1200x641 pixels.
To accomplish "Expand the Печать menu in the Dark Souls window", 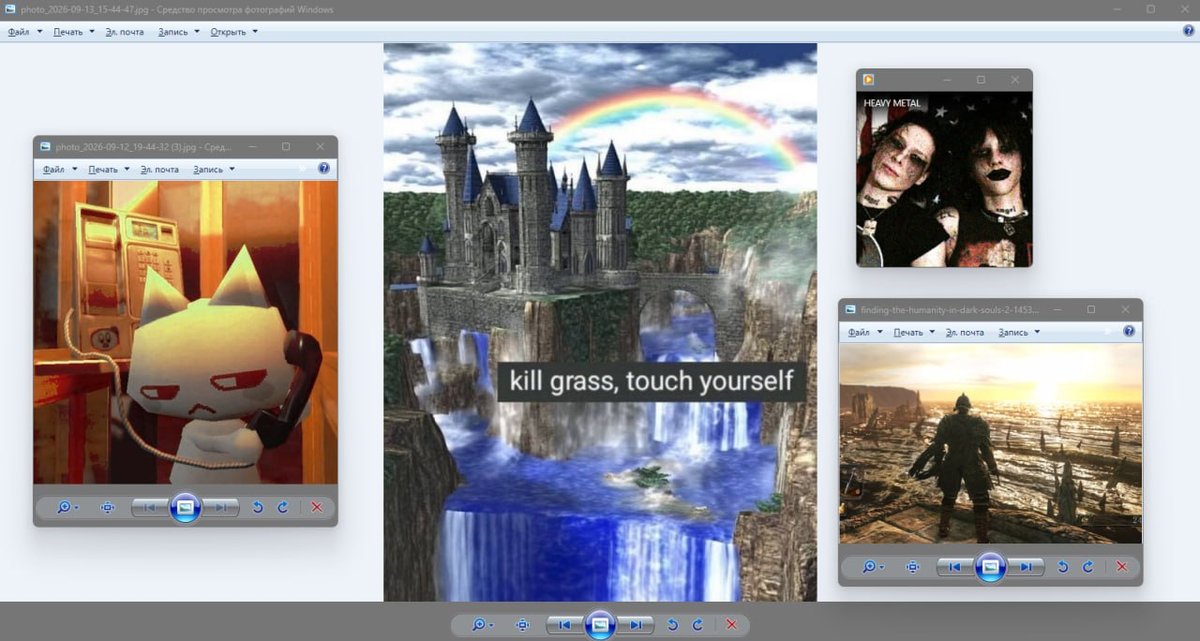I will 914,332.
